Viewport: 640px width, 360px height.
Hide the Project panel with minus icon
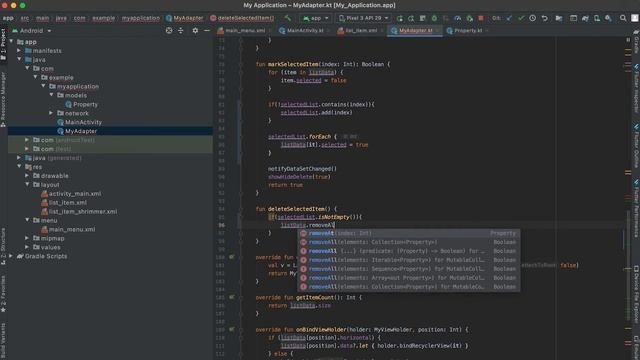207,31
